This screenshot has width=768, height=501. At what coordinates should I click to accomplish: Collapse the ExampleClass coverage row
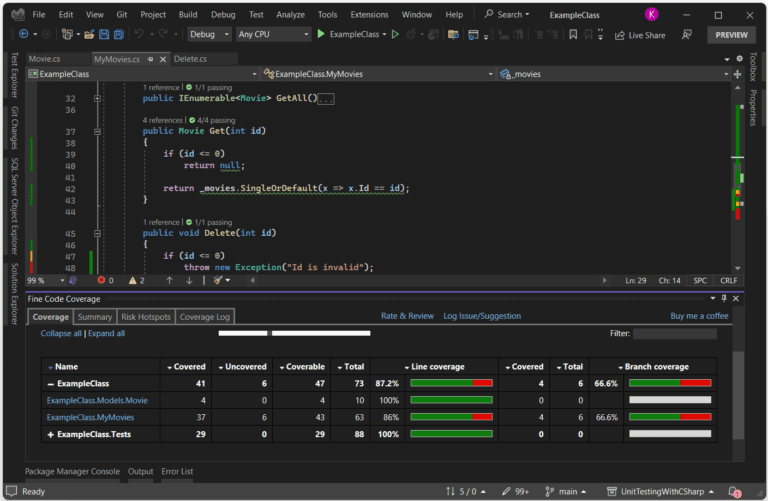(x=50, y=383)
